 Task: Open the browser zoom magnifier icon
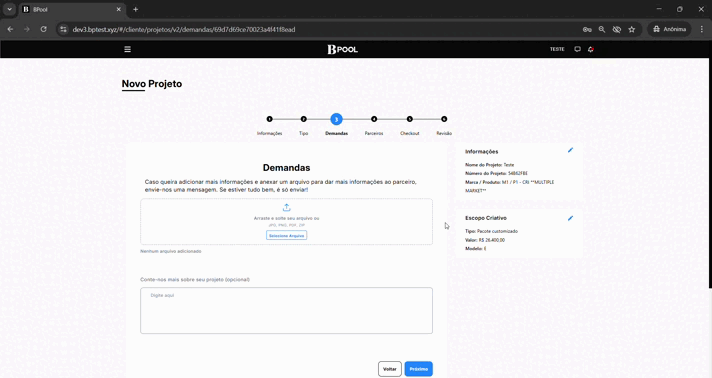(602, 29)
